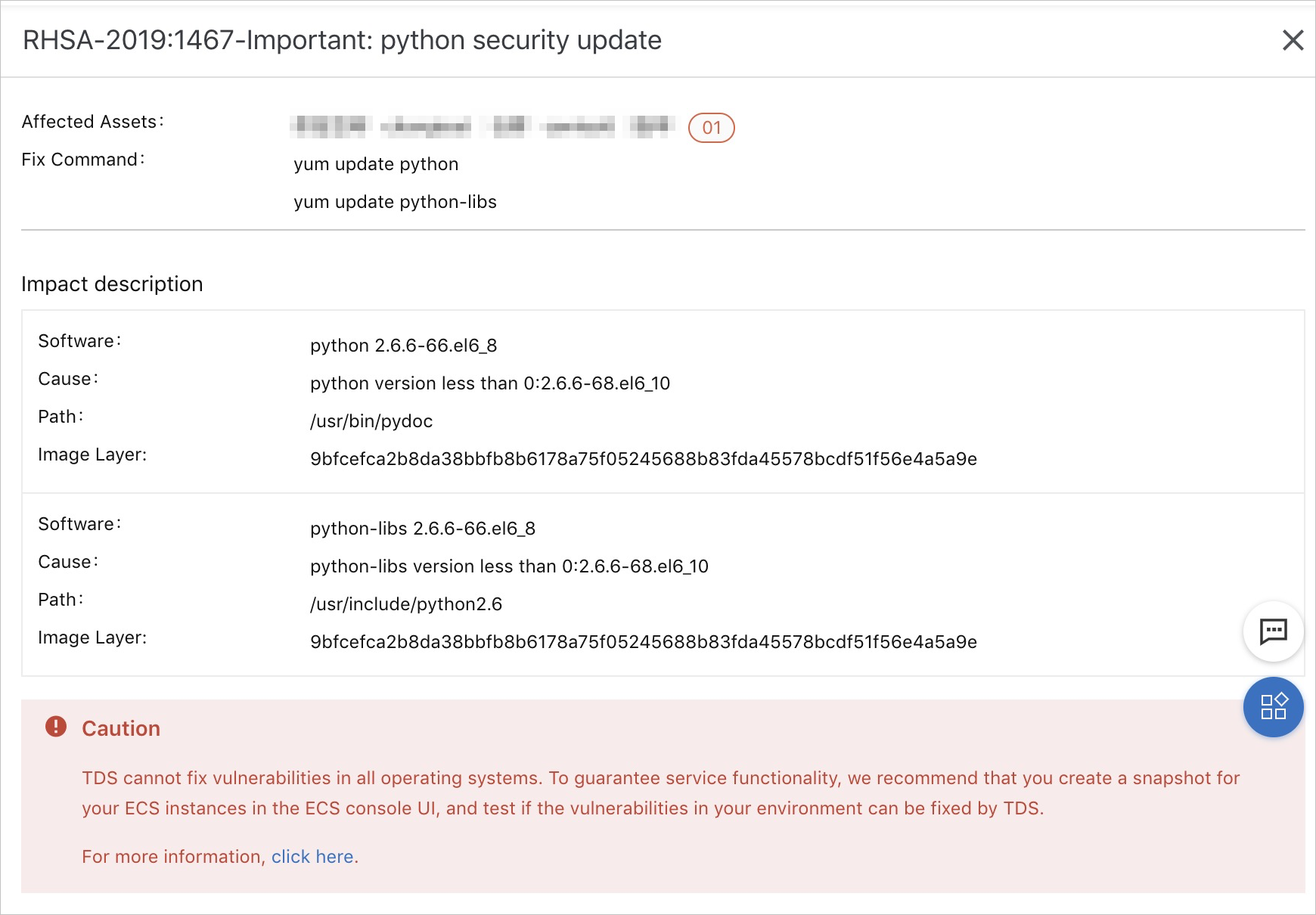1316x915 pixels.
Task: Click the python version less than cause text
Action: tap(490, 383)
